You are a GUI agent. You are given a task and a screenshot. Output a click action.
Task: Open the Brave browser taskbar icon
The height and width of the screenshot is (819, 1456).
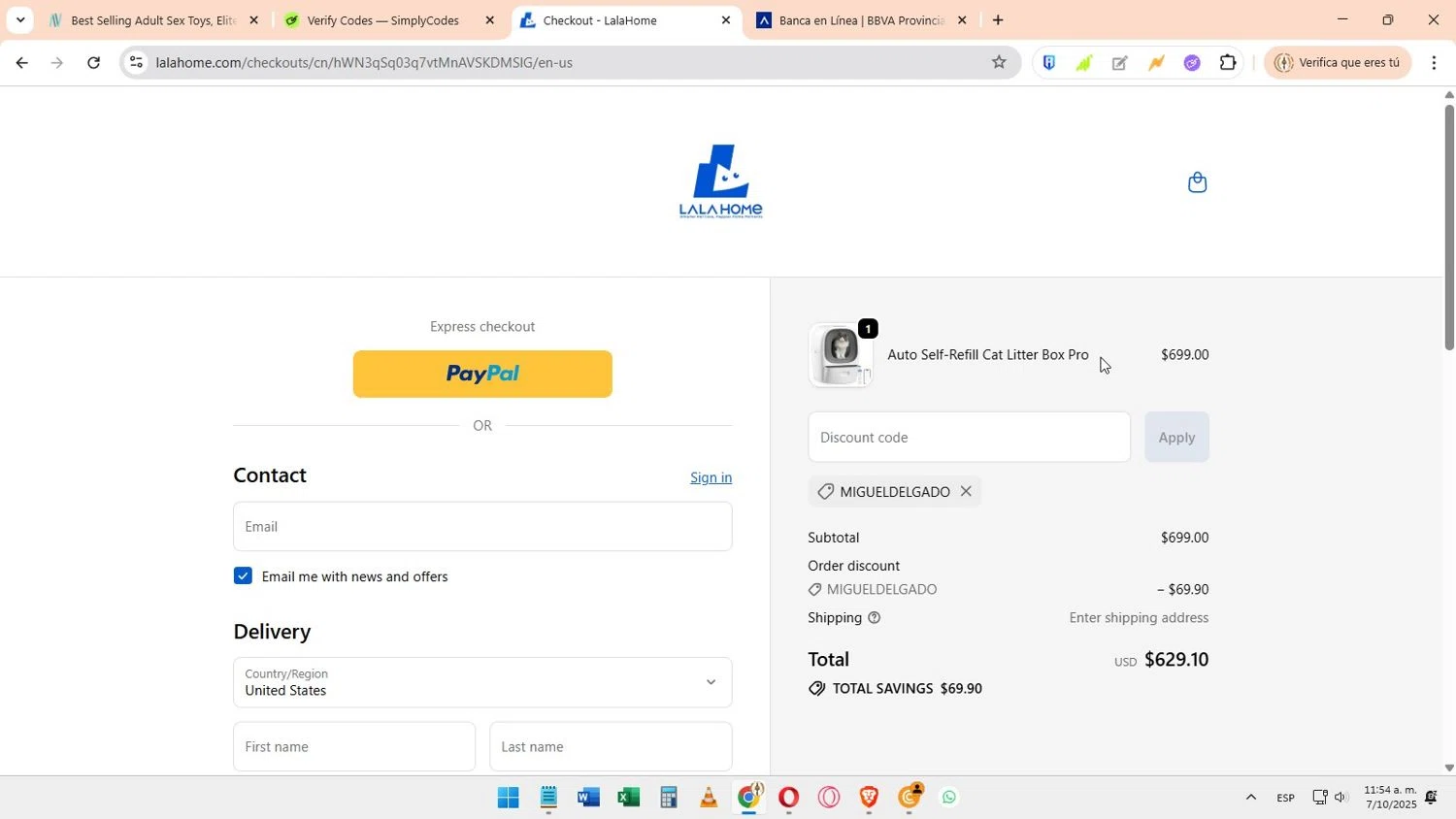point(869,798)
